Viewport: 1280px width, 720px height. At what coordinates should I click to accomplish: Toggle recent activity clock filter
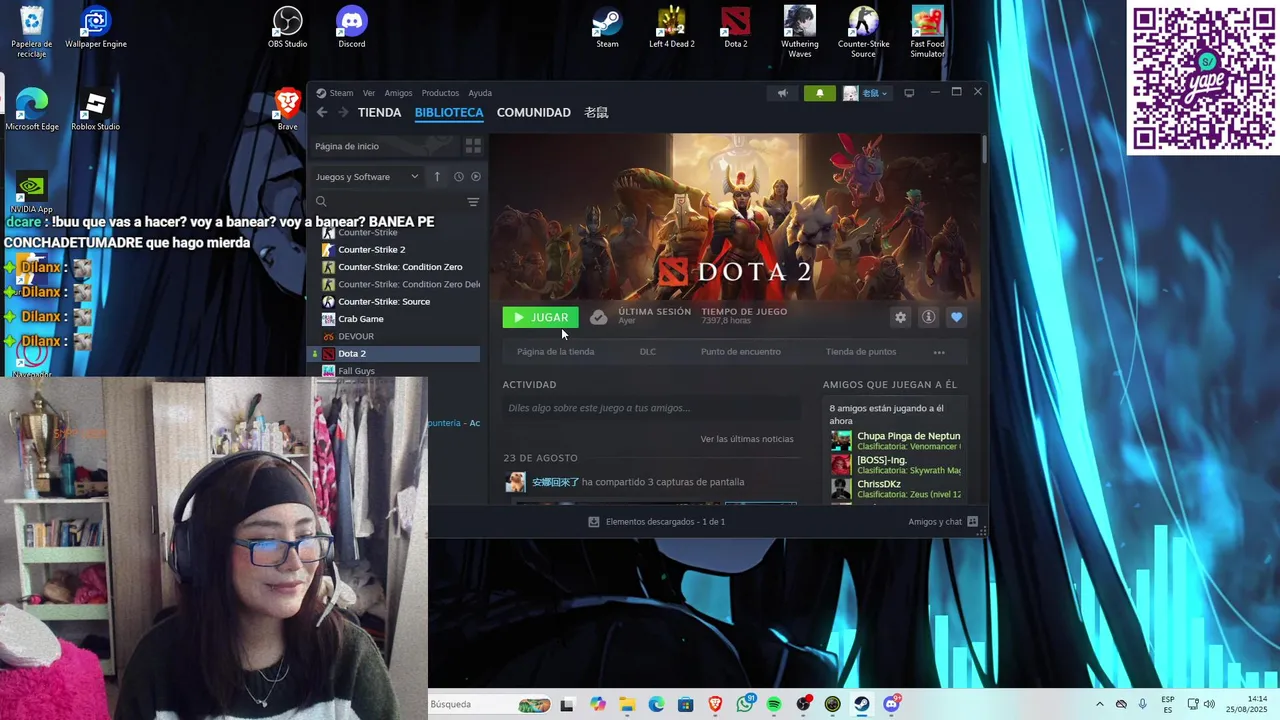[459, 177]
